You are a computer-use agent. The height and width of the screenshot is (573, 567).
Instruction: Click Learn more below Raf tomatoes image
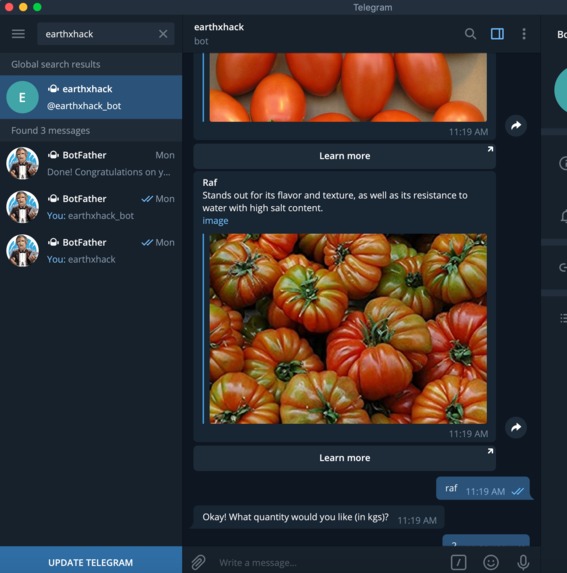point(345,458)
